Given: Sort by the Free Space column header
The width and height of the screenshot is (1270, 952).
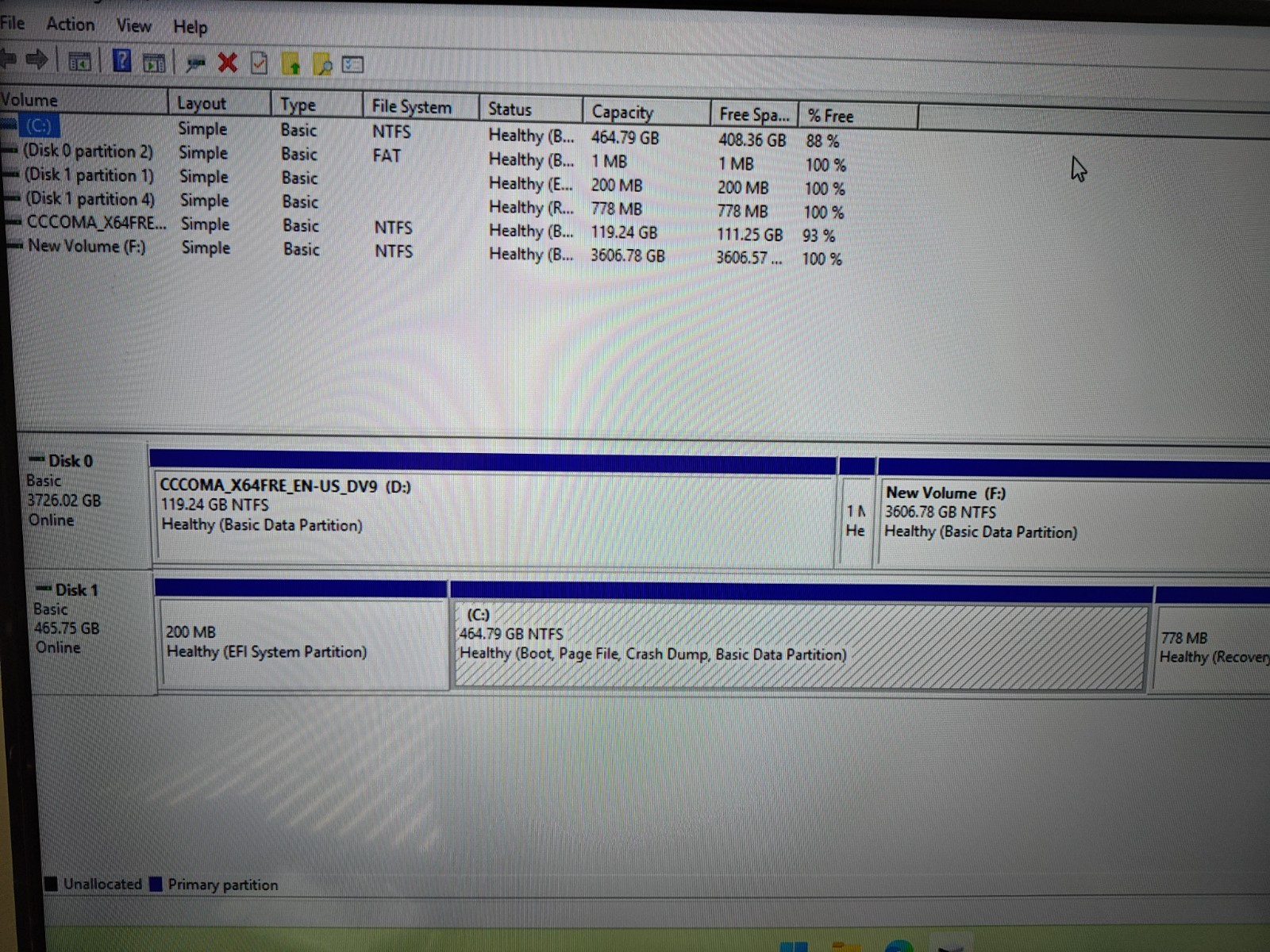Looking at the screenshot, I should (x=754, y=114).
